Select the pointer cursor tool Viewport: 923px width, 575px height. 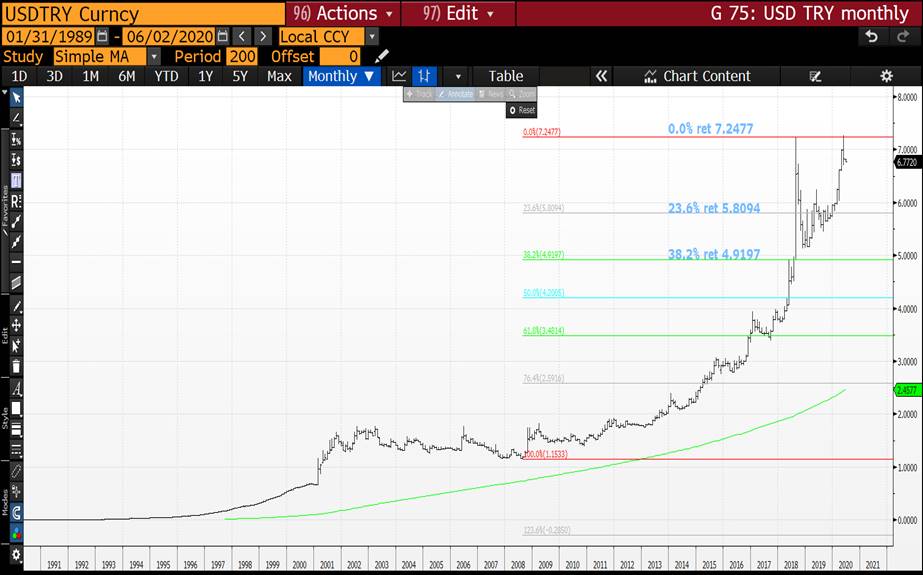[x=16, y=97]
